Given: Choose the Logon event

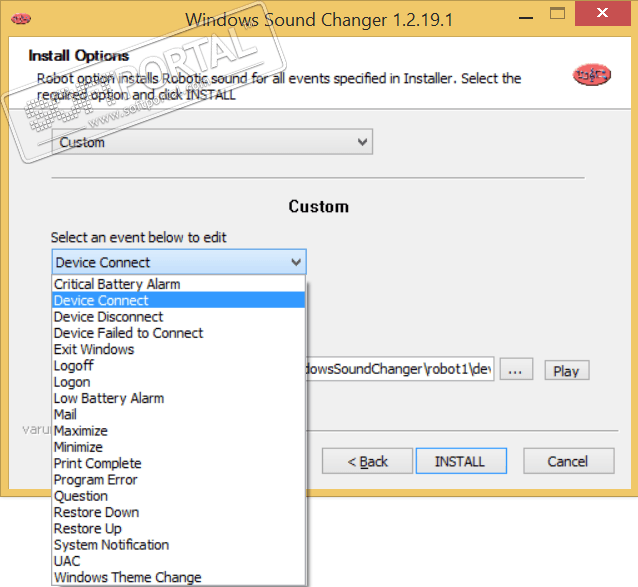Looking at the screenshot, I should (179, 382).
